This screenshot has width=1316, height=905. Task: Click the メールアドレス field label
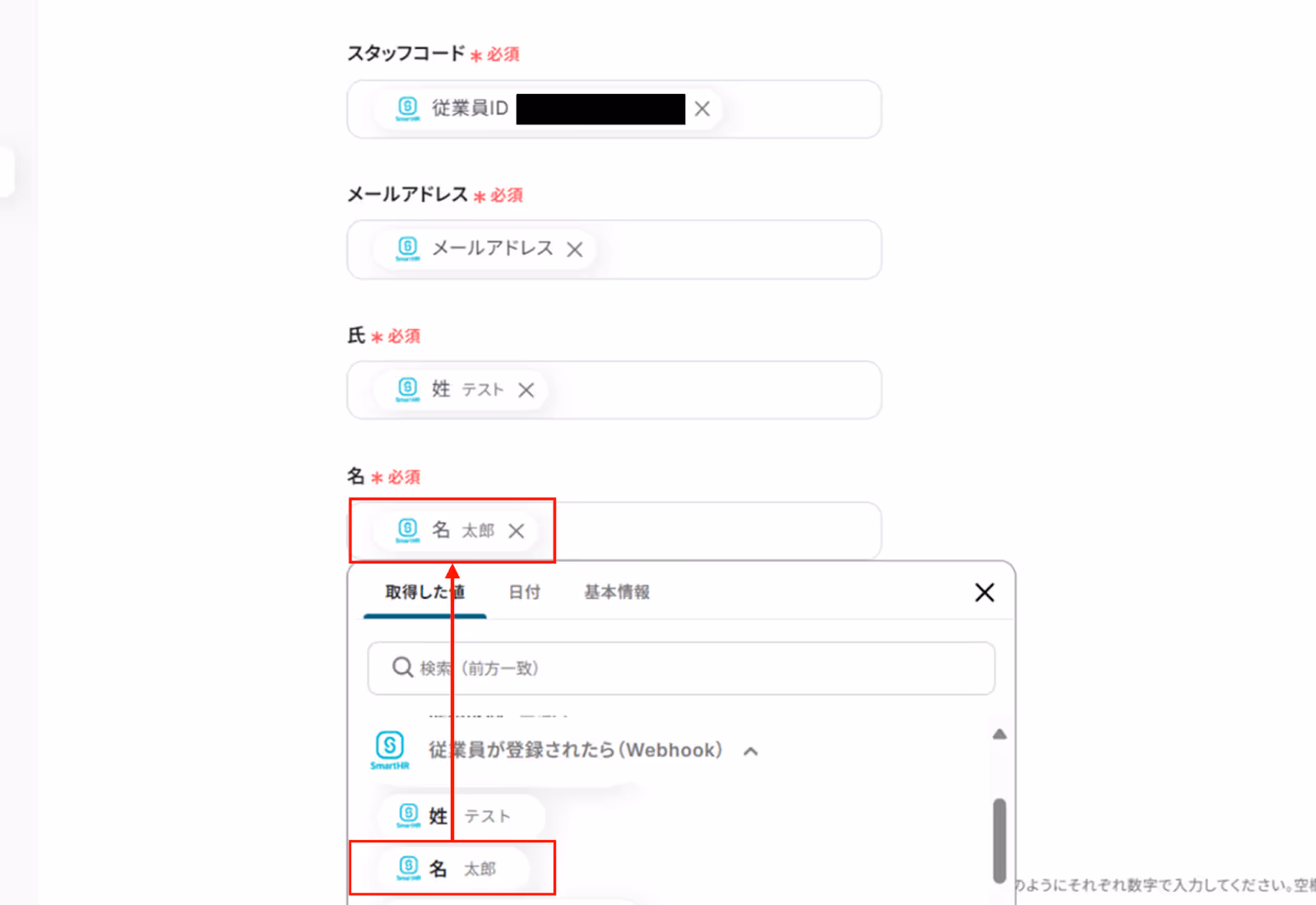click(408, 195)
